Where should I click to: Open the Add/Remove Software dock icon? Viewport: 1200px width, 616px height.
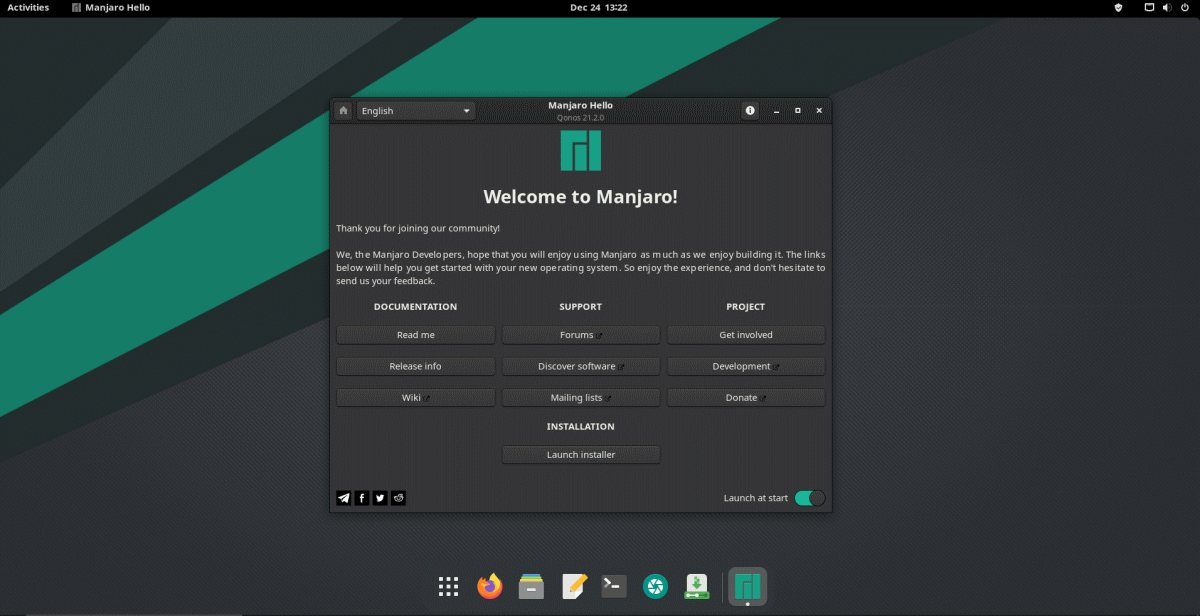[697, 587]
